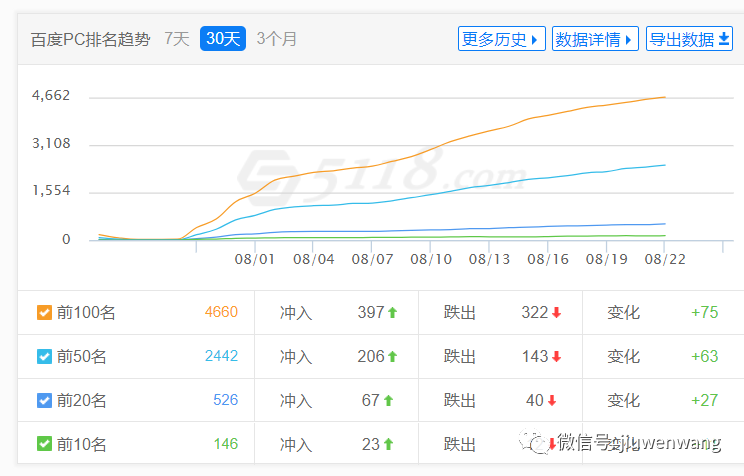Click green up arrow next to 67
Viewport: 744px width, 476px height.
(389, 401)
